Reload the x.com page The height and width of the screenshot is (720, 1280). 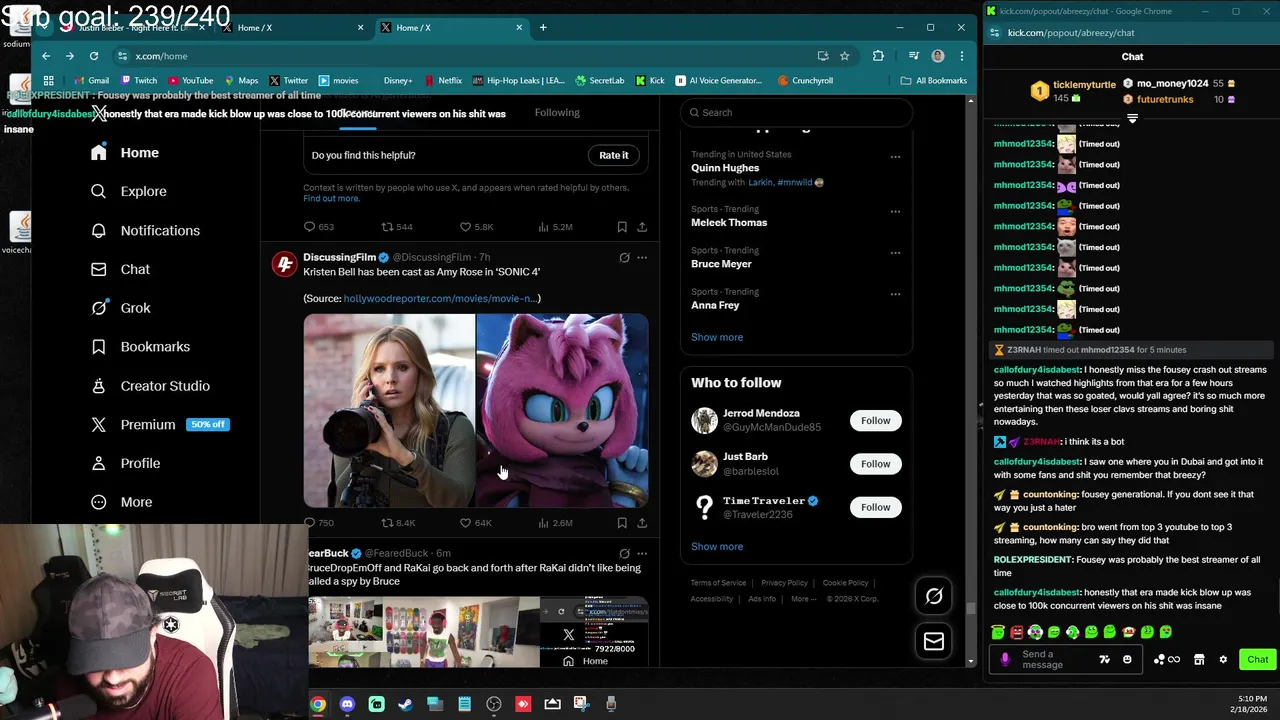tap(94, 56)
